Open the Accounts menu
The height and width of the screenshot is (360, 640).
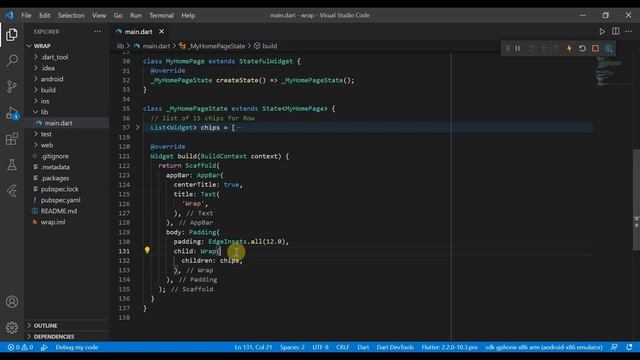click(x=12, y=302)
